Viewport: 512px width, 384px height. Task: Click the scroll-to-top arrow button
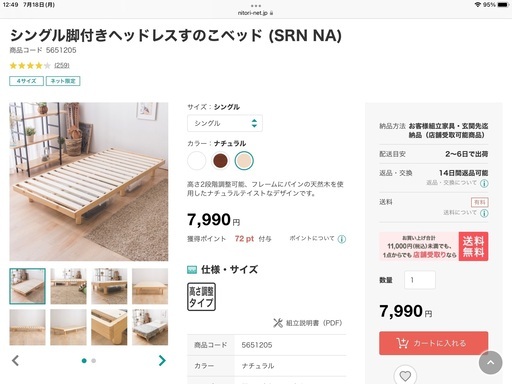click(x=490, y=362)
